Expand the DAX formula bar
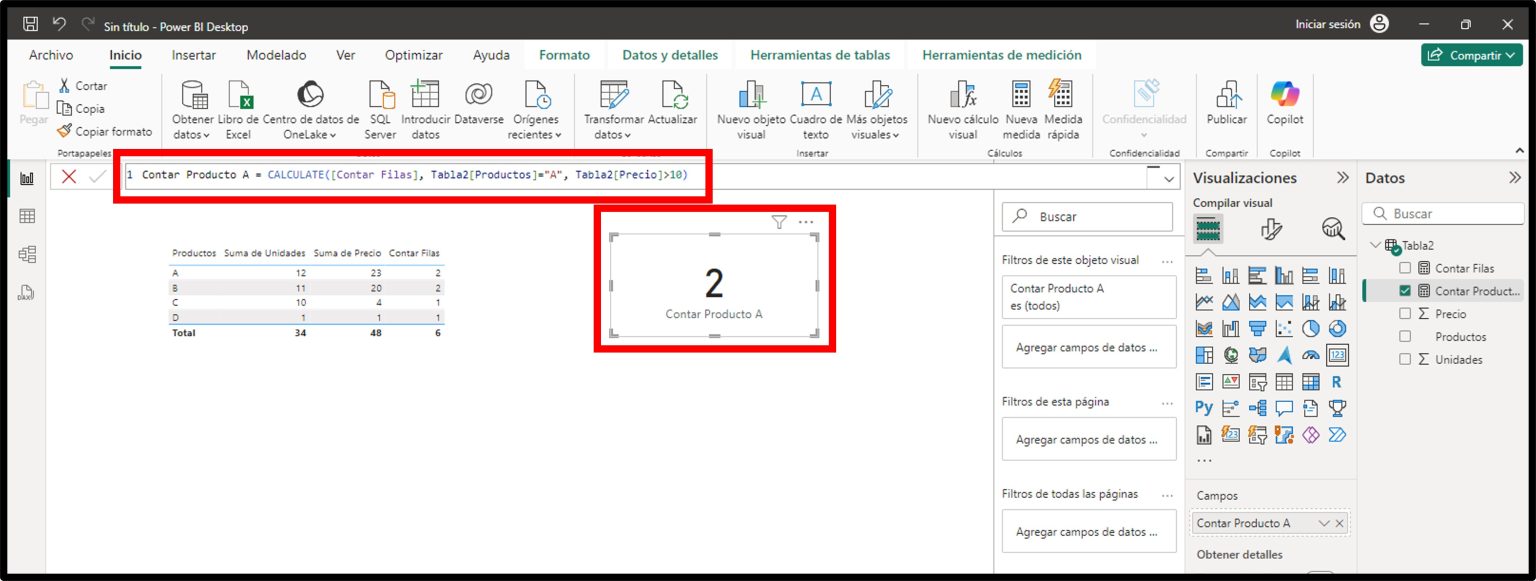The image size is (1536, 581). coord(1167,178)
